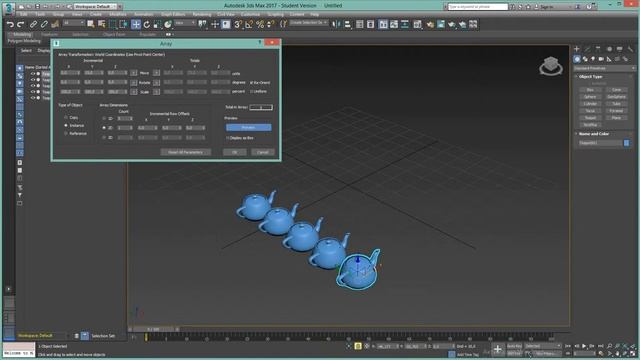The image size is (640, 360).
Task: Select the Copy radio button
Action: coord(66,118)
